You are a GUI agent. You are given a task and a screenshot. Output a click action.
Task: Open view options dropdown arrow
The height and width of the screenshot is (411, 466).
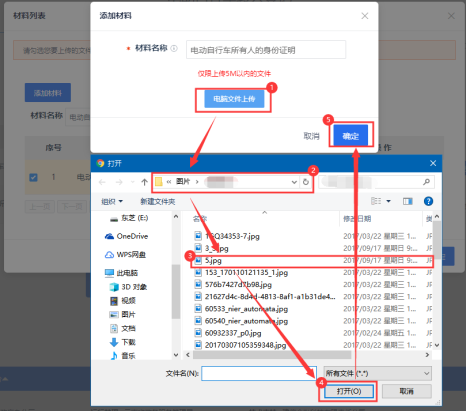click(388, 201)
